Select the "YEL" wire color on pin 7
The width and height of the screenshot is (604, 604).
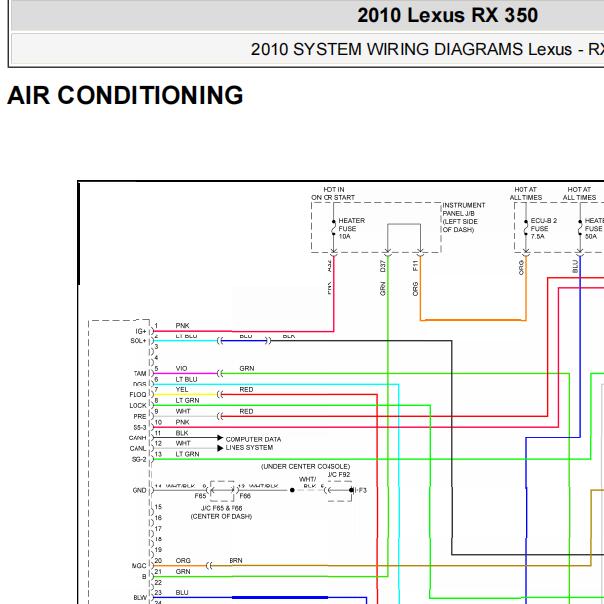pyautogui.click(x=182, y=390)
